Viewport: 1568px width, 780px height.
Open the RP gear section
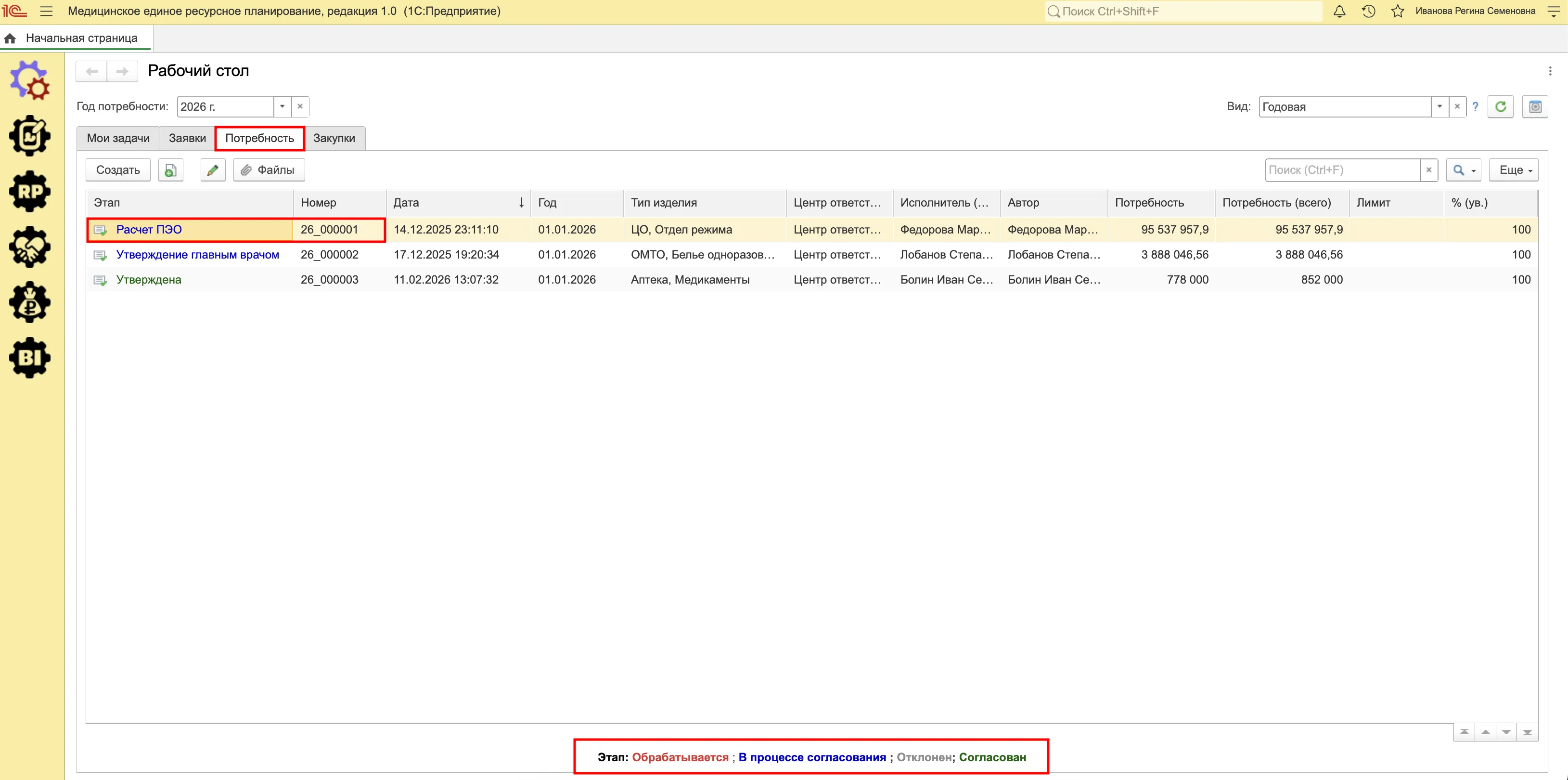(29, 191)
